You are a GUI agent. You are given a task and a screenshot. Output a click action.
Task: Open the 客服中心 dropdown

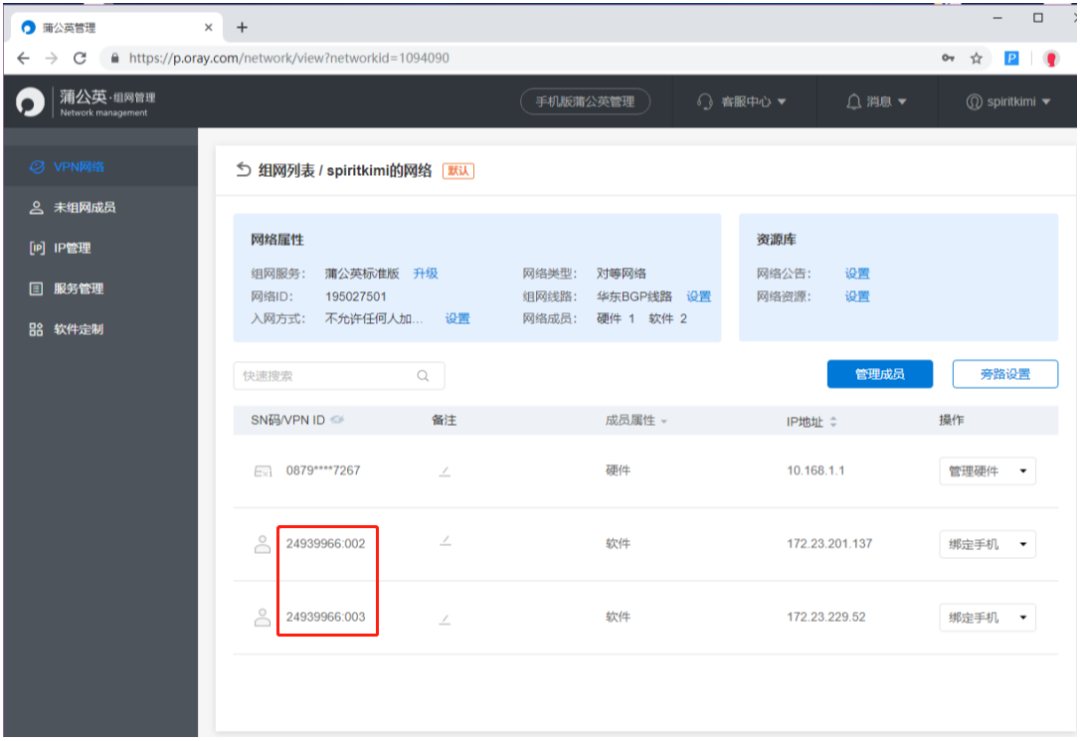[x=742, y=102]
